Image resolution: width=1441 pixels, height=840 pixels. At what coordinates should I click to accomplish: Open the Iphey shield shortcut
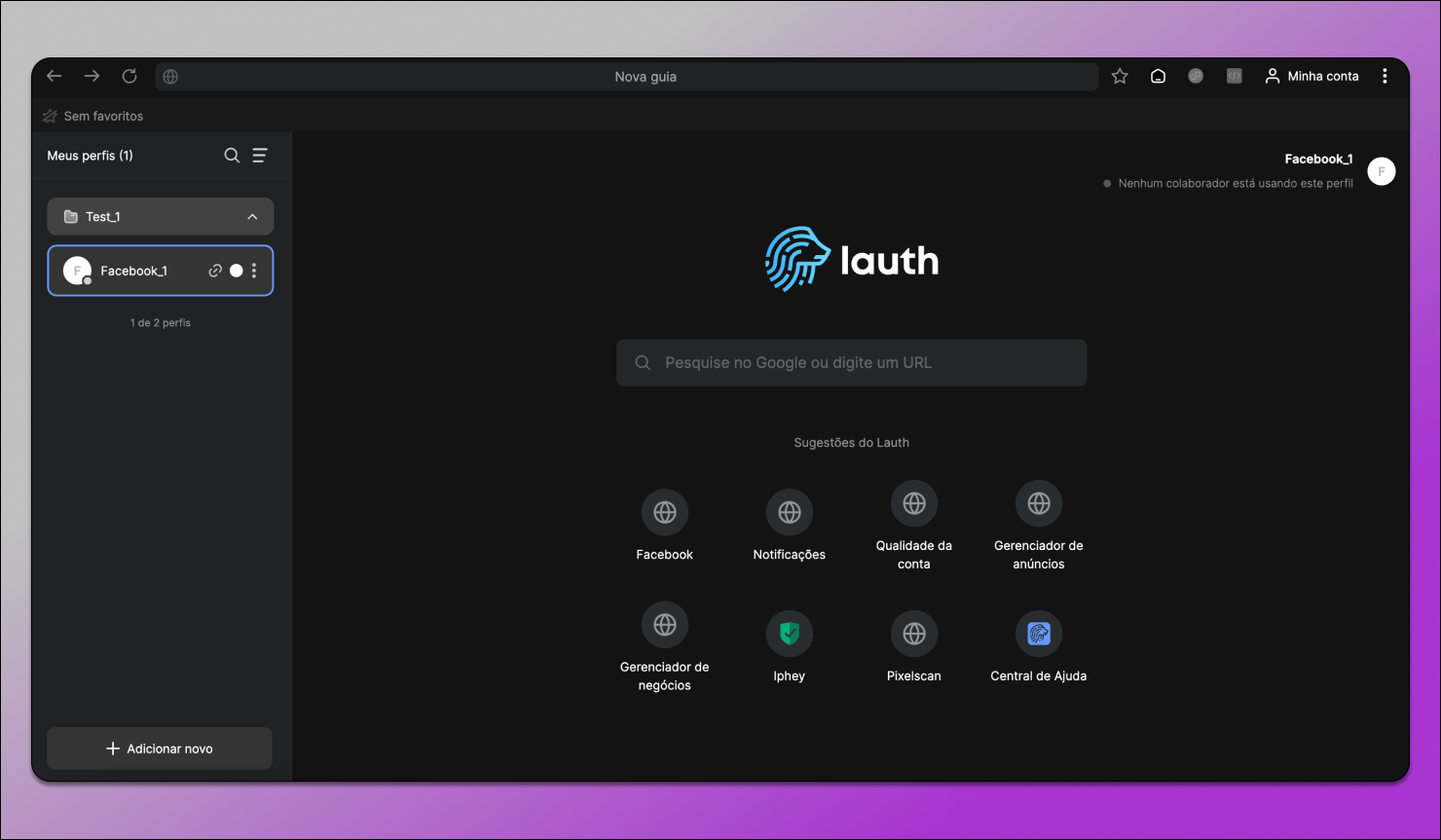(790, 647)
